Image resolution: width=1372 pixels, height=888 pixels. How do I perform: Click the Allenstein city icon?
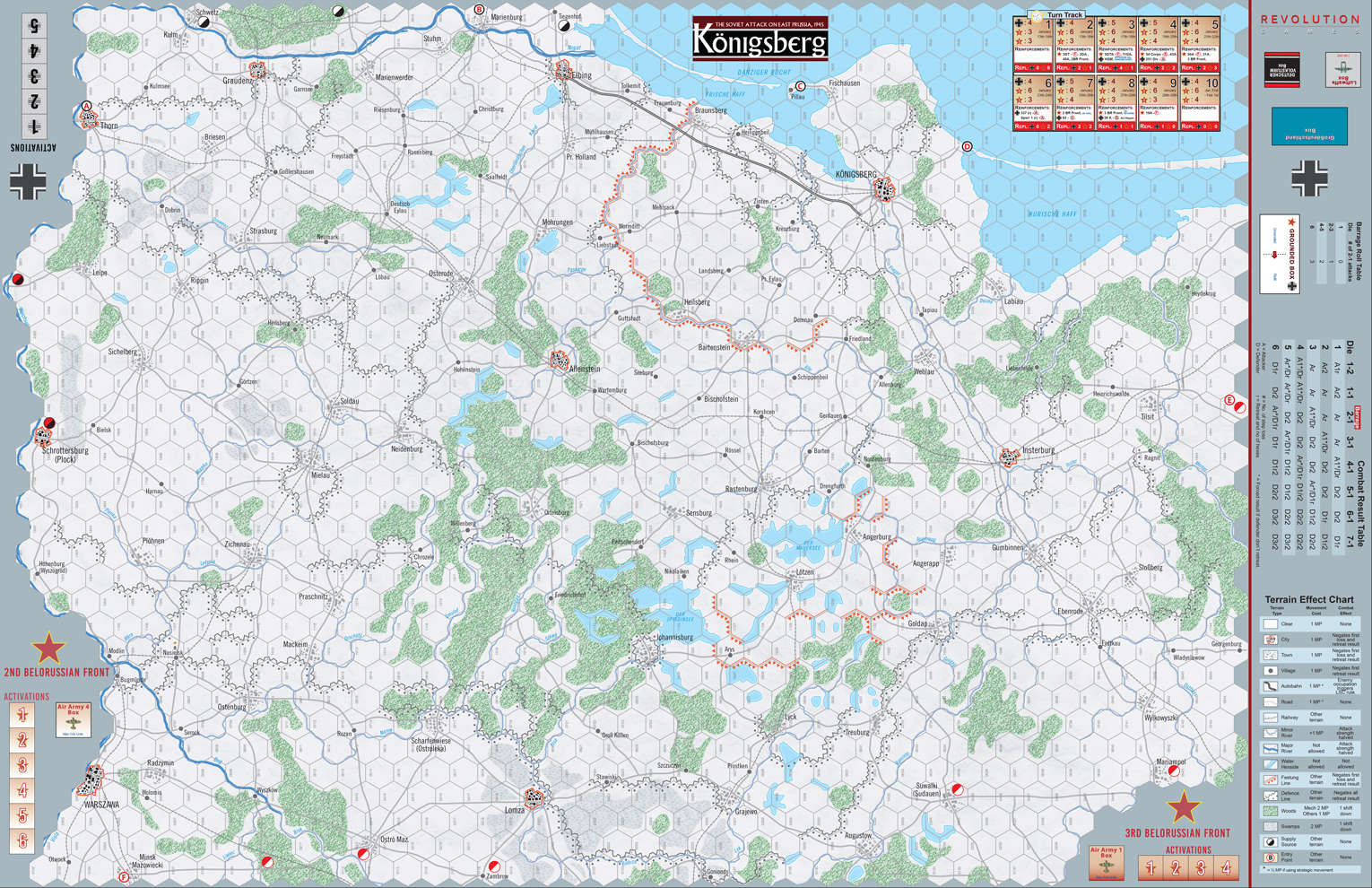560,360
